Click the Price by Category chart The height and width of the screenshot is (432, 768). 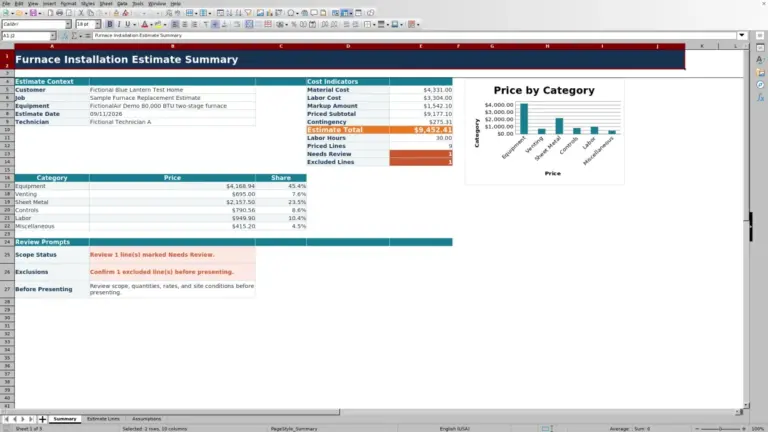[544, 131]
